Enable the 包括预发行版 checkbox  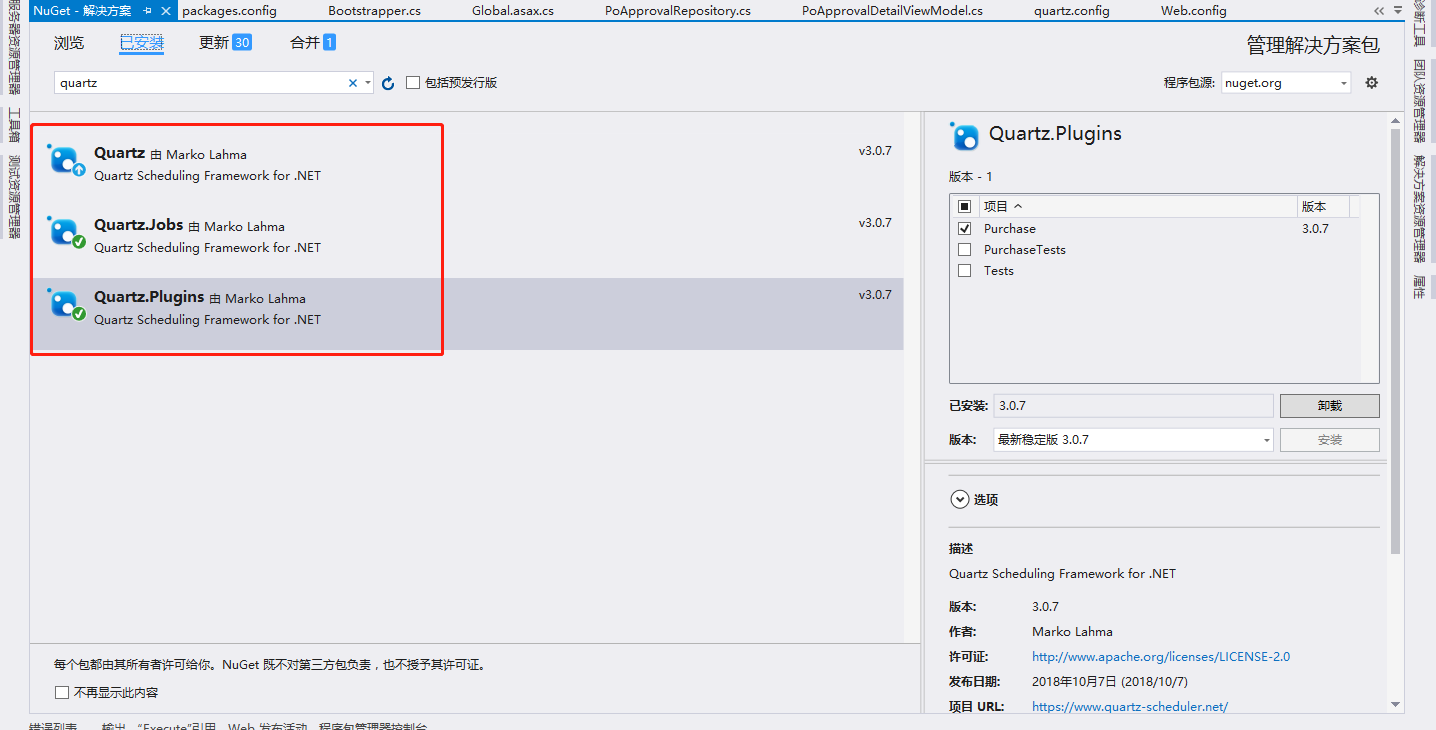(413, 82)
